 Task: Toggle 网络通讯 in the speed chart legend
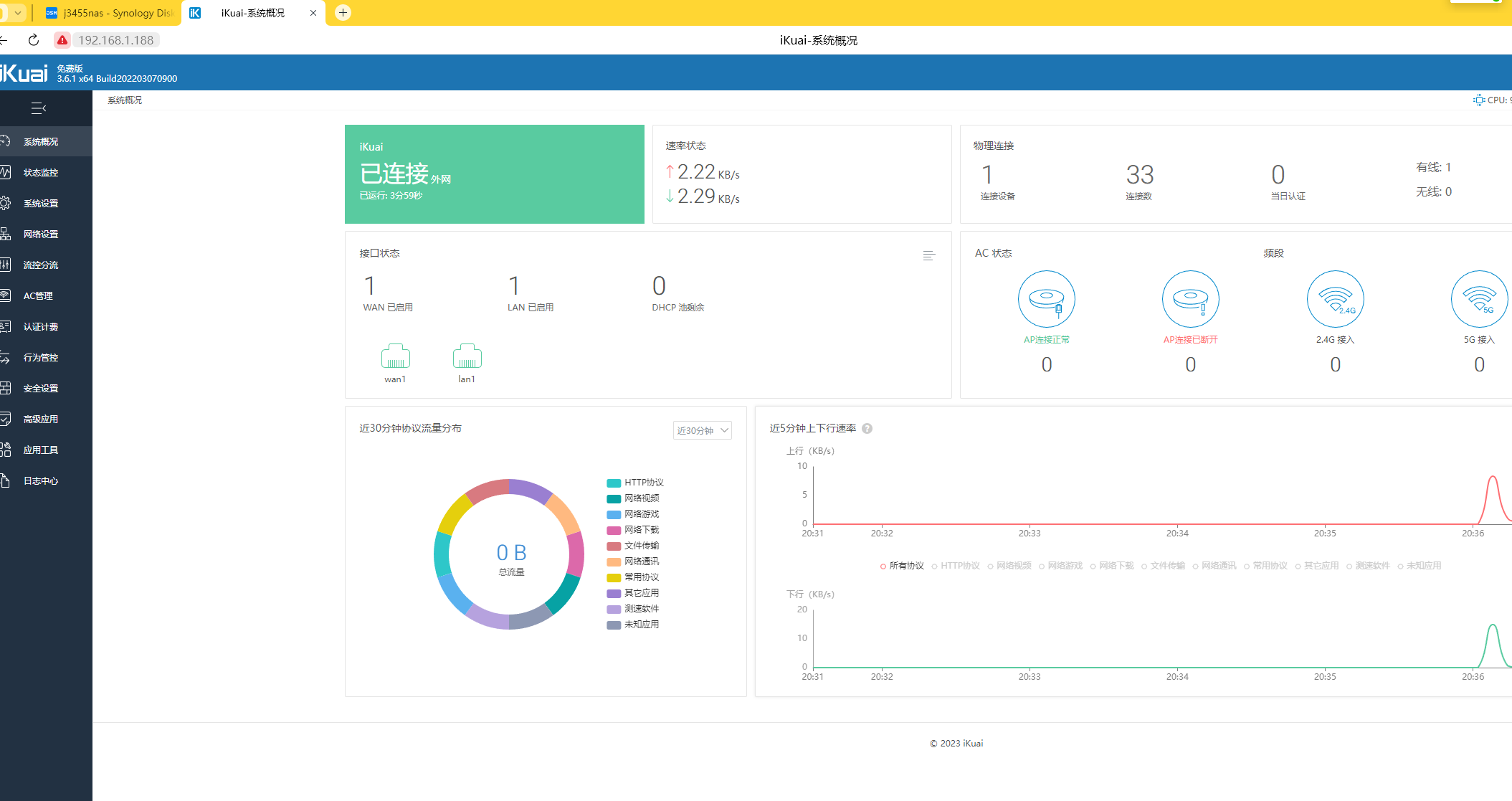[1214, 566]
